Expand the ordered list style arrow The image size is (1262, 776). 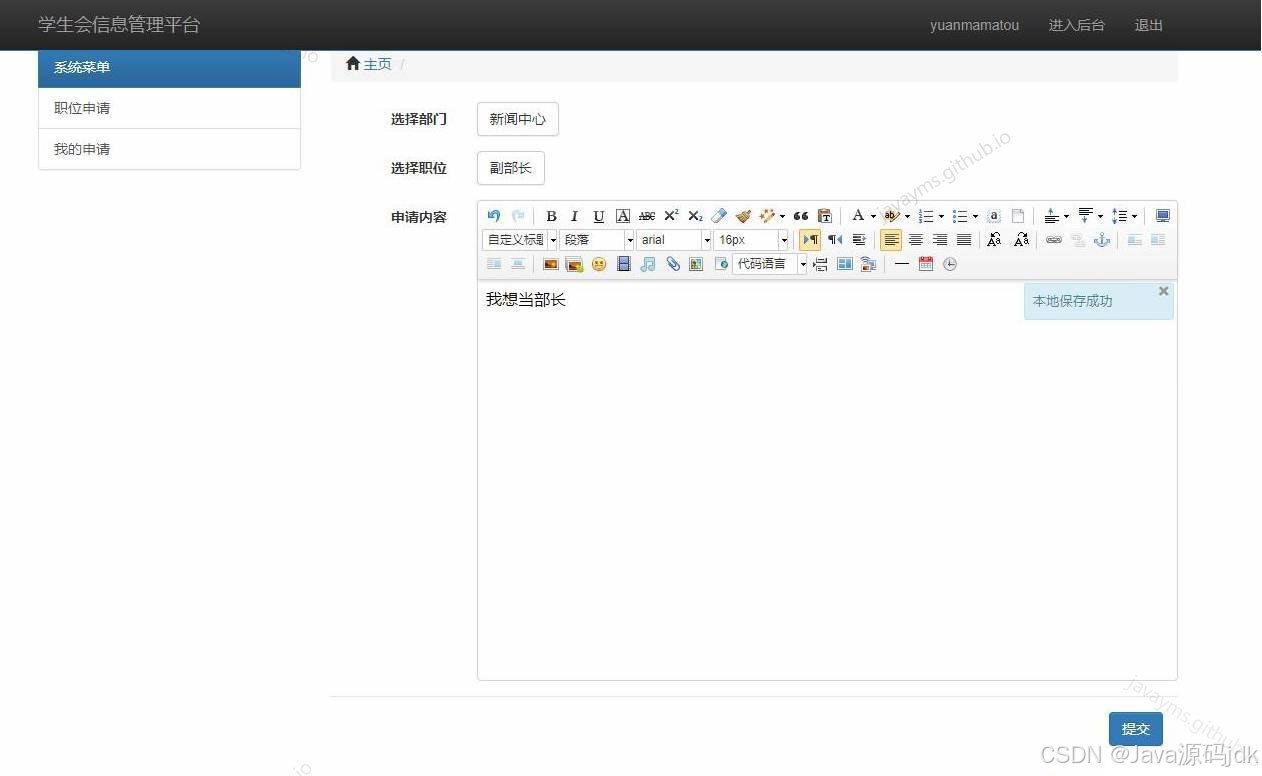(x=941, y=216)
